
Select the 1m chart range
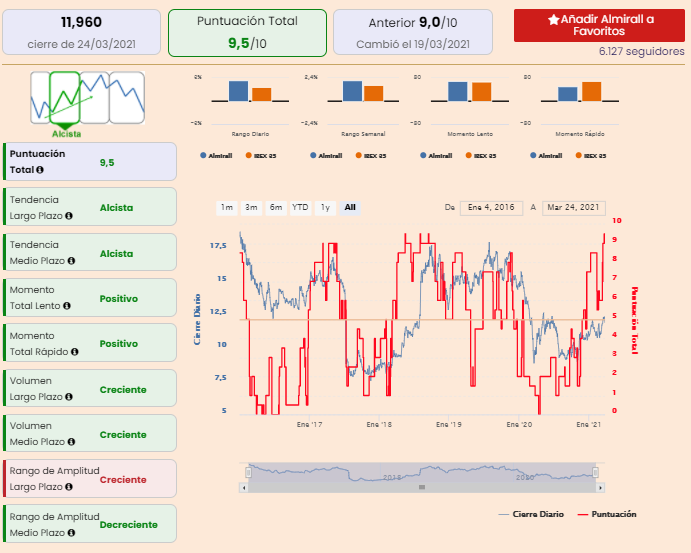[x=227, y=208]
